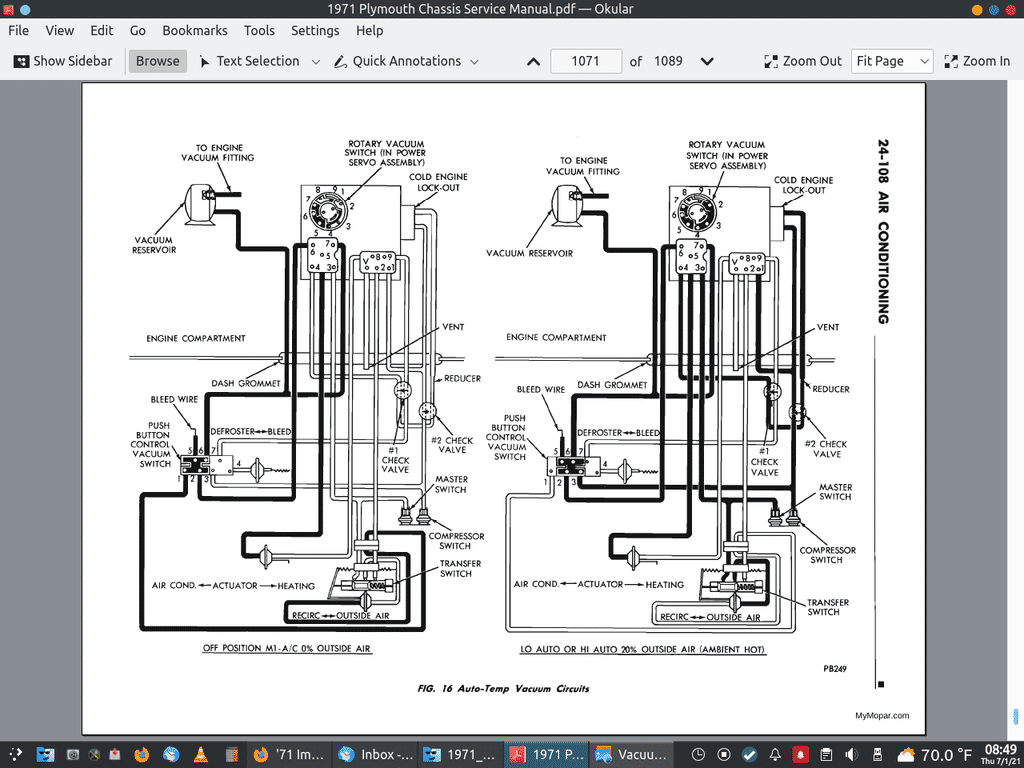
Task: Expand the Quick Annotations dropdown arrow
Action: [474, 62]
